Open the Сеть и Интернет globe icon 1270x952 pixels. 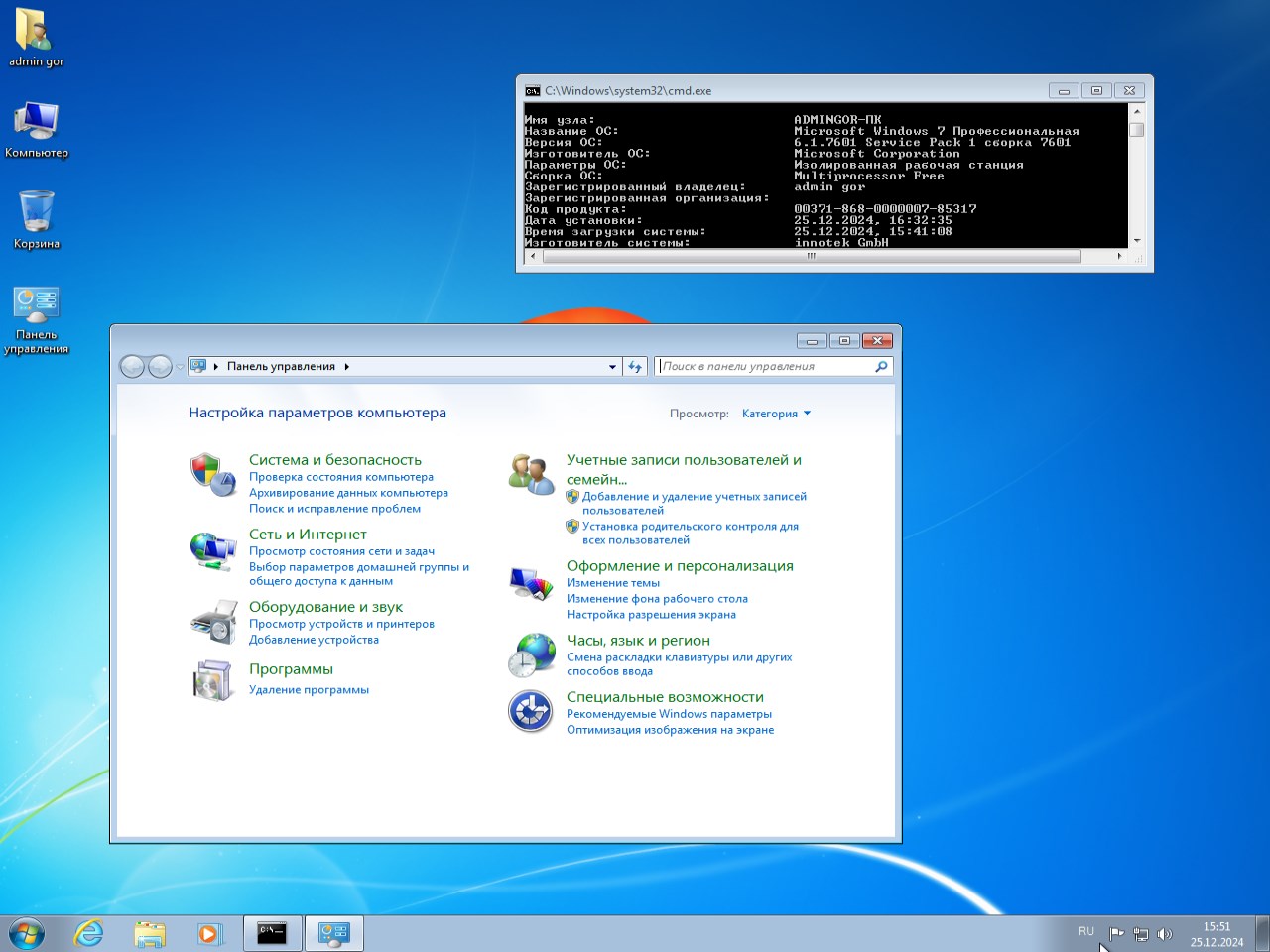(212, 550)
